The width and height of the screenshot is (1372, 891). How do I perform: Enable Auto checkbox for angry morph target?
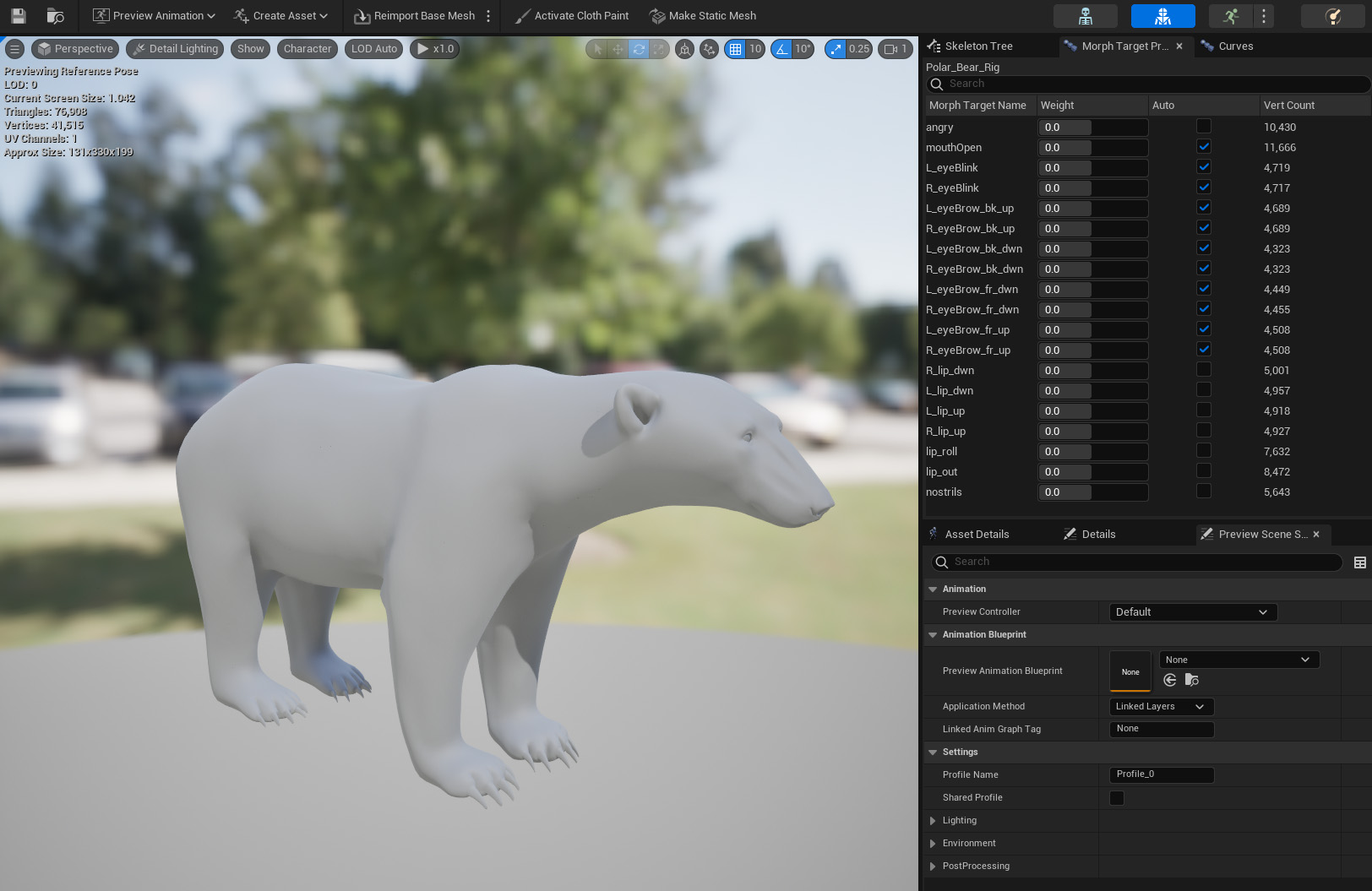point(1204,127)
